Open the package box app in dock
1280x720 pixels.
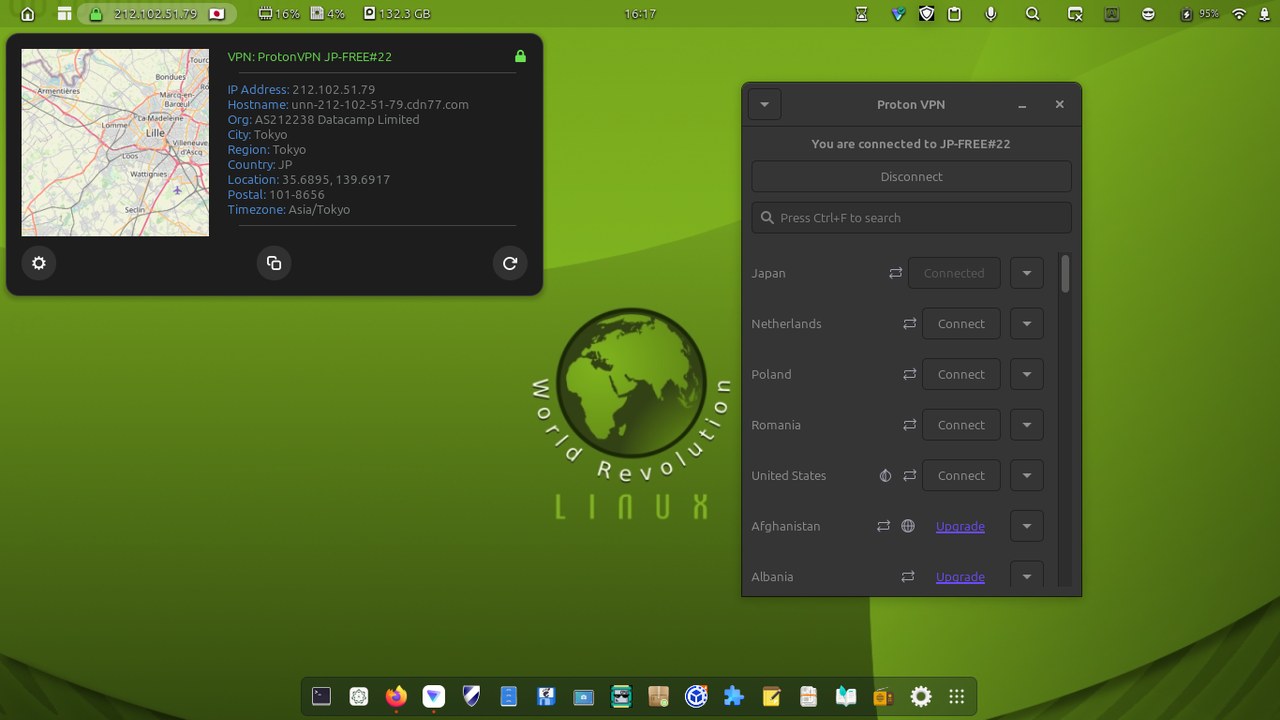[658, 696]
